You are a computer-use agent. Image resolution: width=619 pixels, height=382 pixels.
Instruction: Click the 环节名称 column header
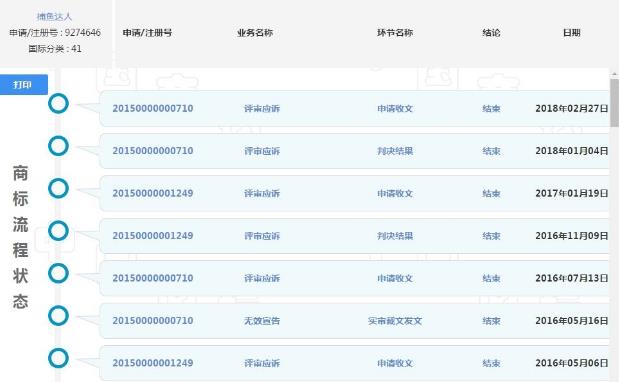tap(395, 33)
